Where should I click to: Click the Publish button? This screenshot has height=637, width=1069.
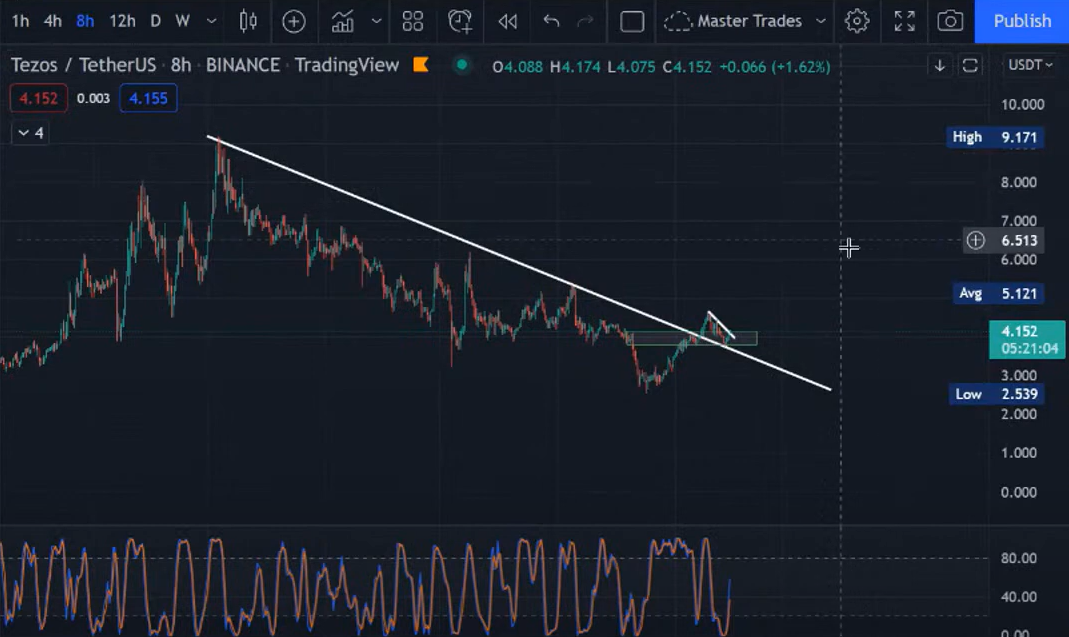tap(1021, 21)
